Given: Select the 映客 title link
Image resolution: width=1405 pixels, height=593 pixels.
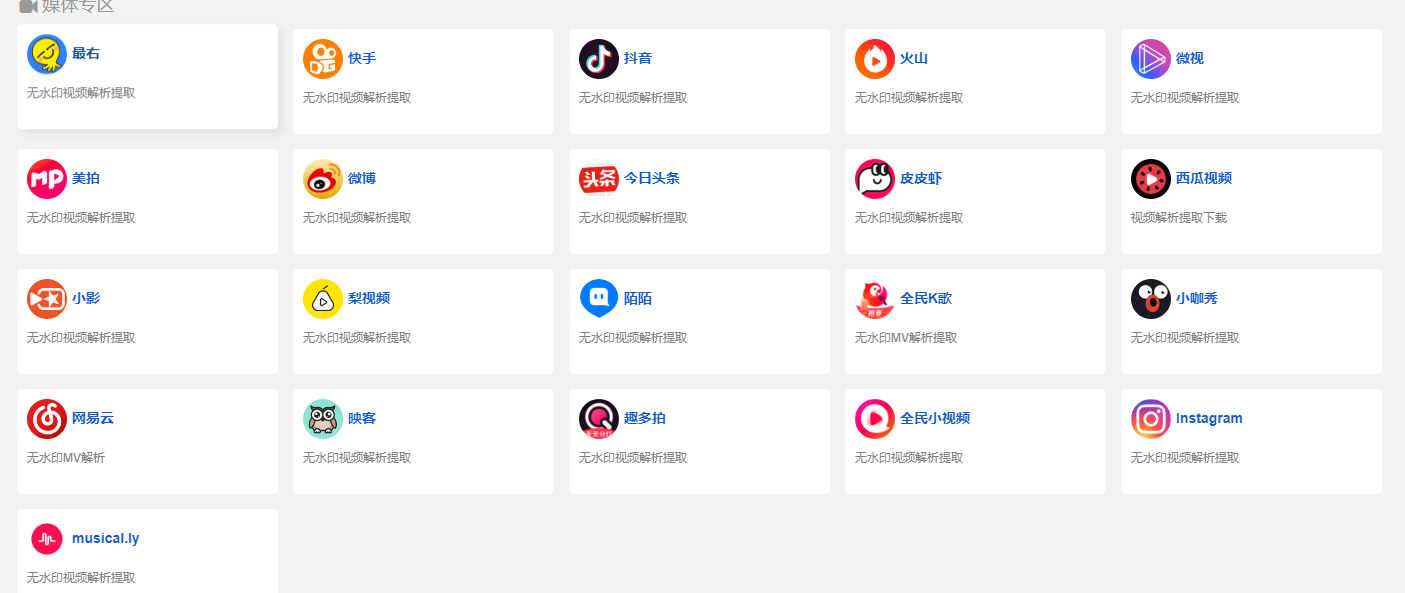Looking at the screenshot, I should [x=362, y=418].
